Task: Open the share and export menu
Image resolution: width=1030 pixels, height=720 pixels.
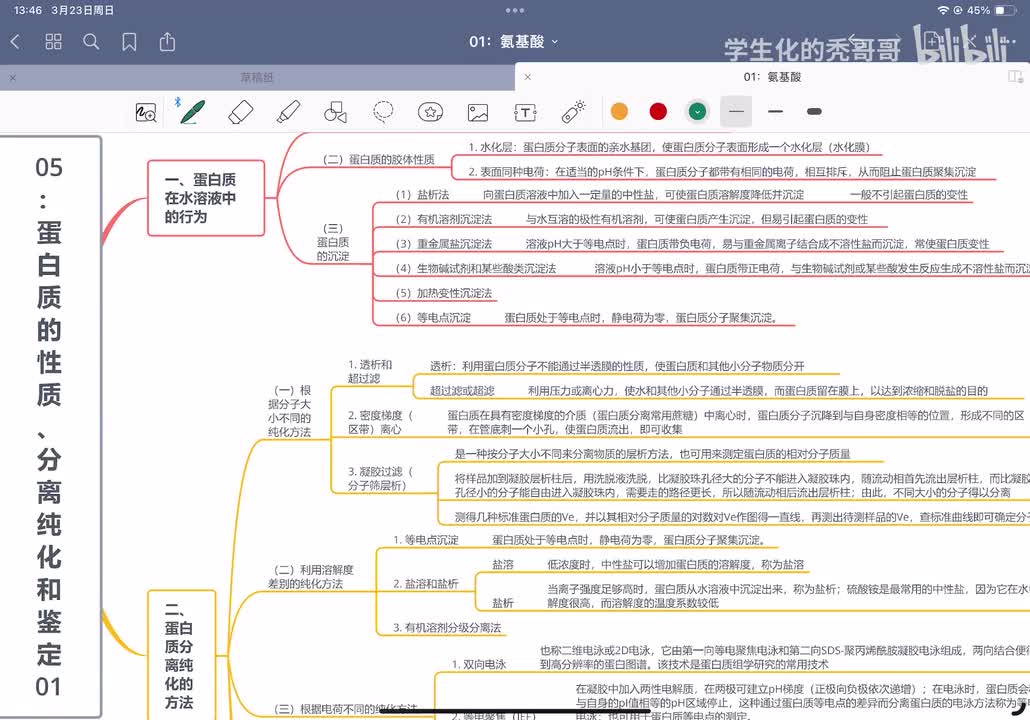Action: click(x=168, y=42)
